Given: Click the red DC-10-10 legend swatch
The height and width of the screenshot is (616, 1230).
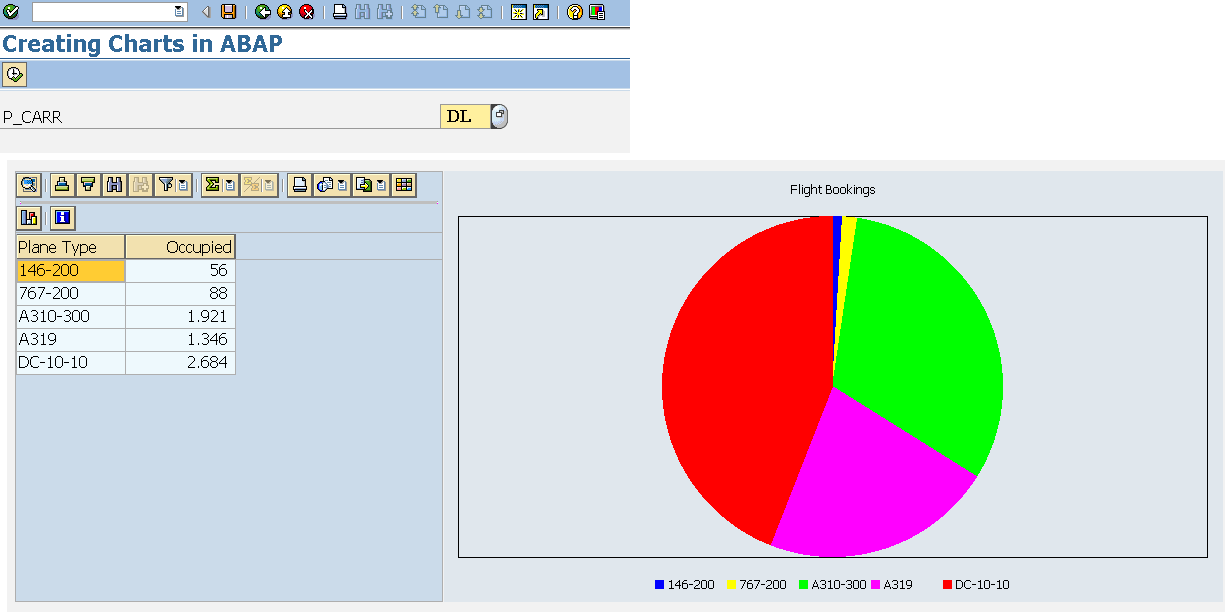Looking at the screenshot, I should (947, 585).
